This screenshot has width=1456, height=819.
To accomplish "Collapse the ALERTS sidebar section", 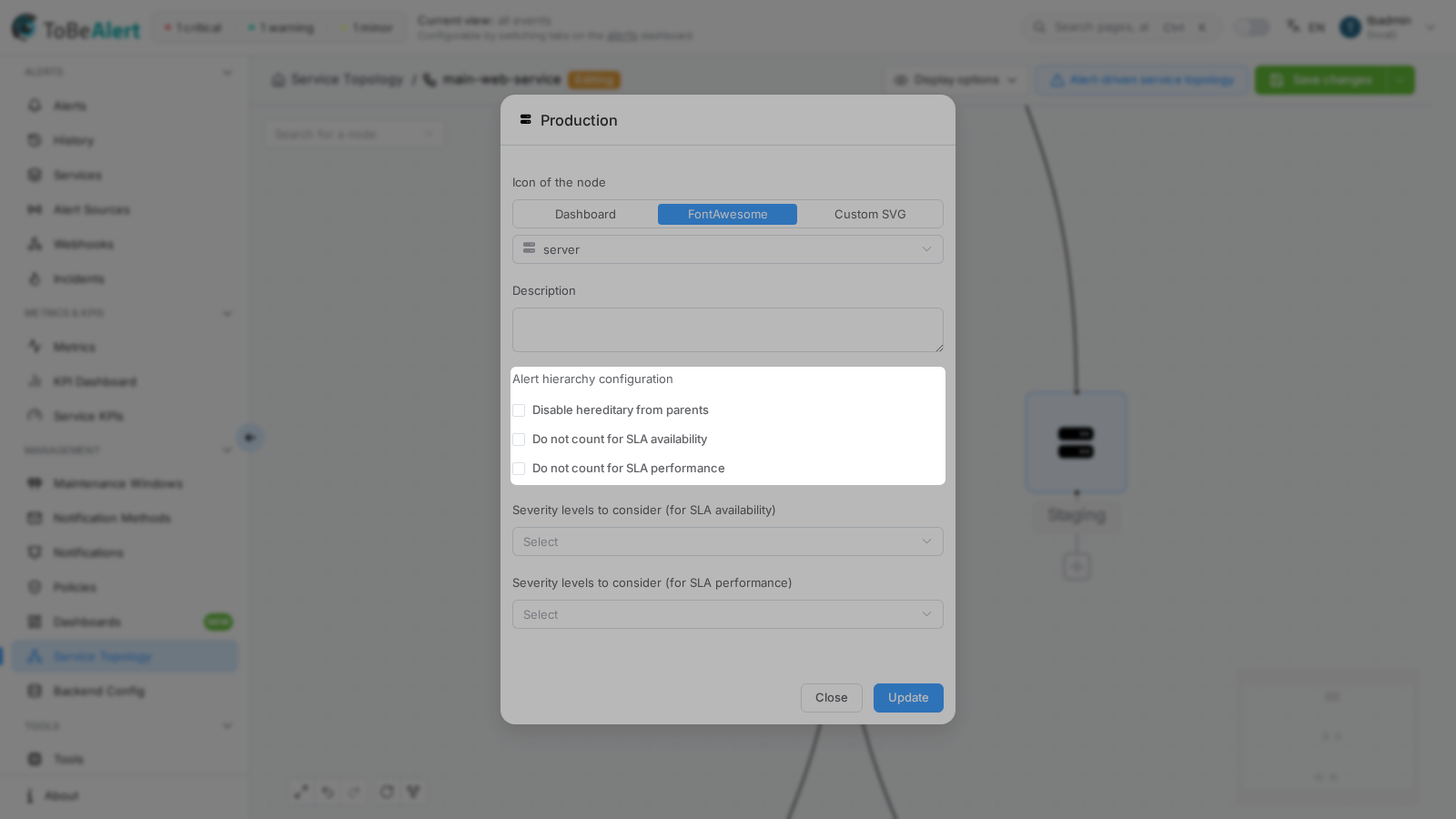I will [x=227, y=72].
